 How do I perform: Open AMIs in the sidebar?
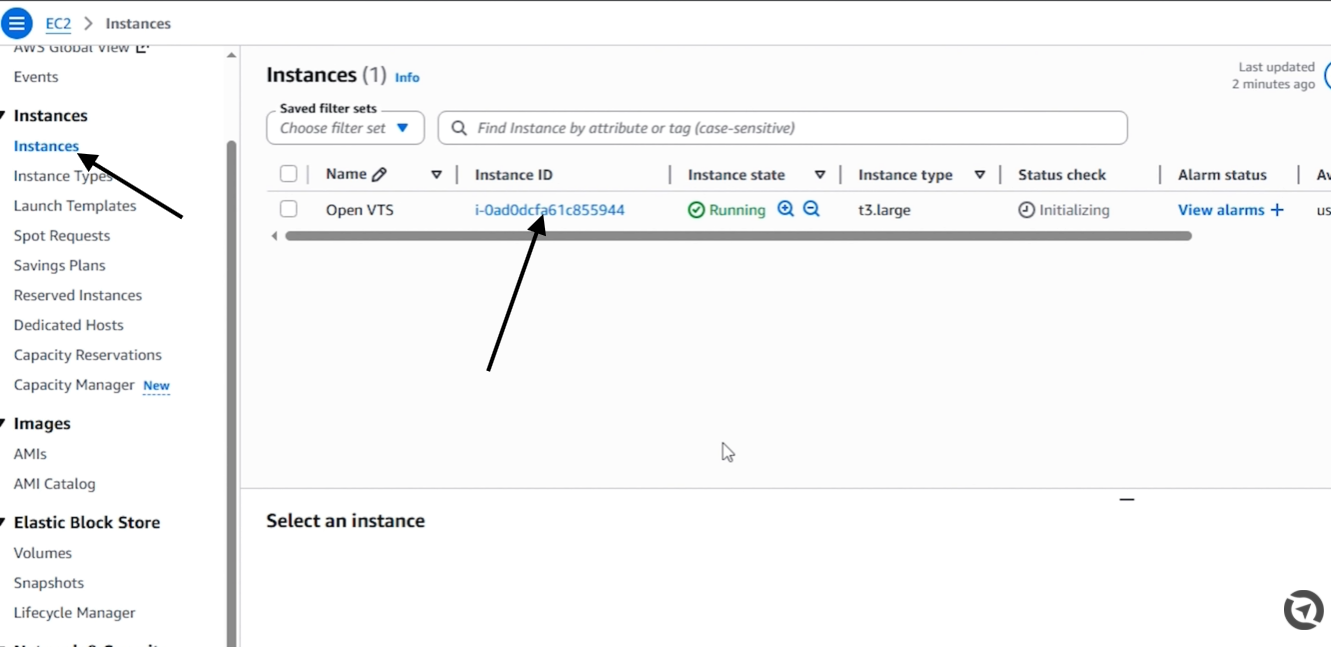tap(30, 454)
